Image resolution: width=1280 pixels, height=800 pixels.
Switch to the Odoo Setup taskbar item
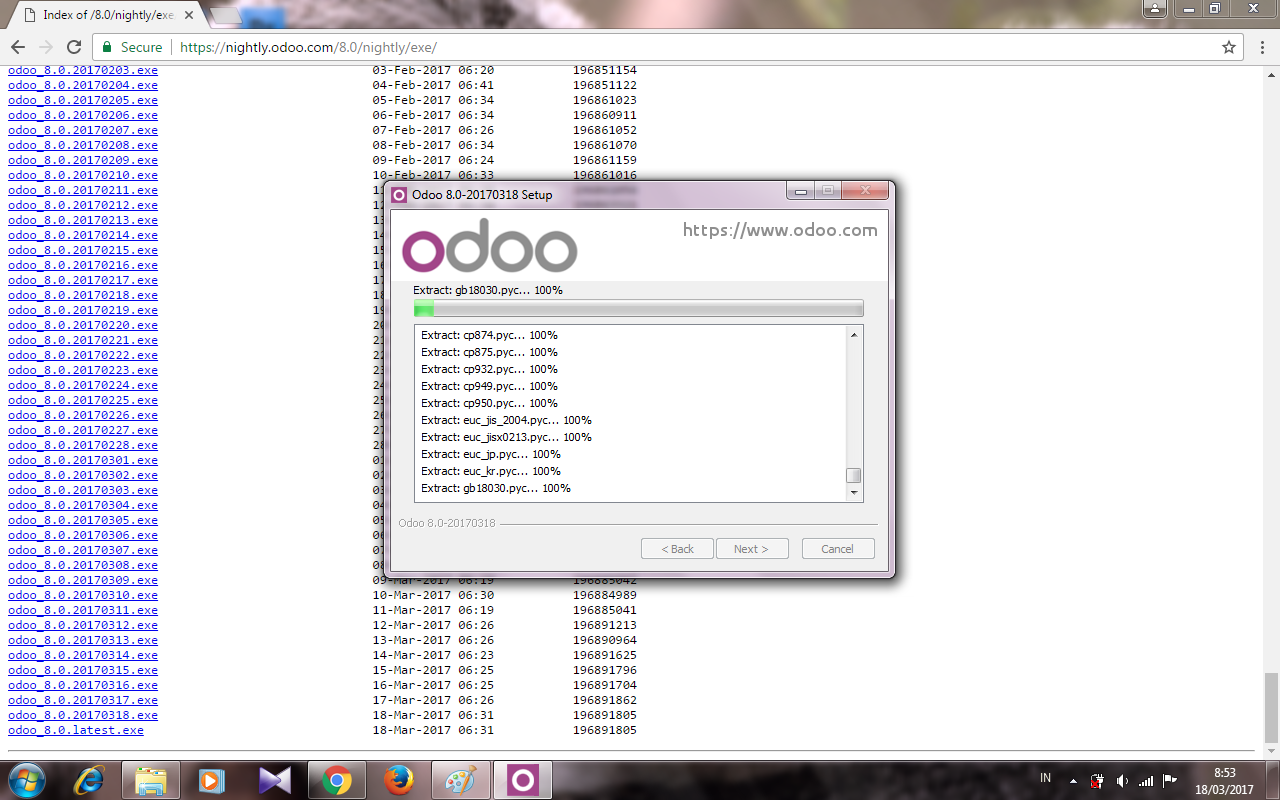click(x=523, y=780)
